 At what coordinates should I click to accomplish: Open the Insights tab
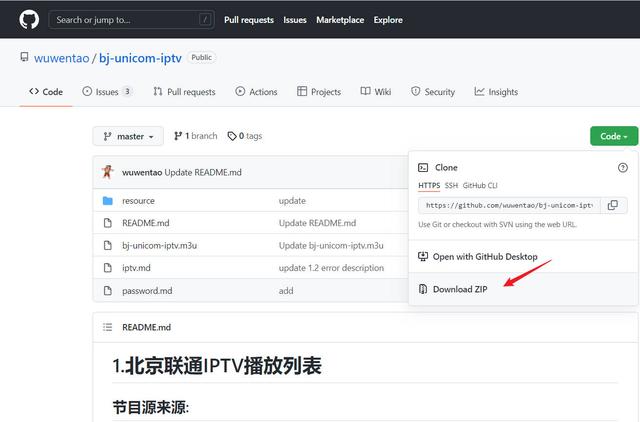[x=496, y=92]
